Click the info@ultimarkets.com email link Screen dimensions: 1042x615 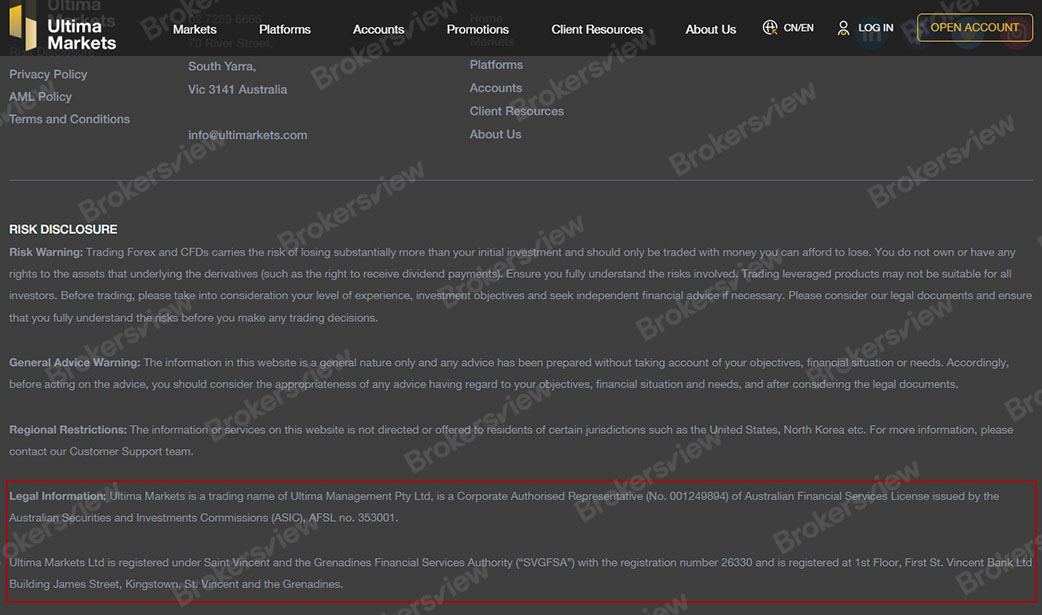pyautogui.click(x=247, y=135)
